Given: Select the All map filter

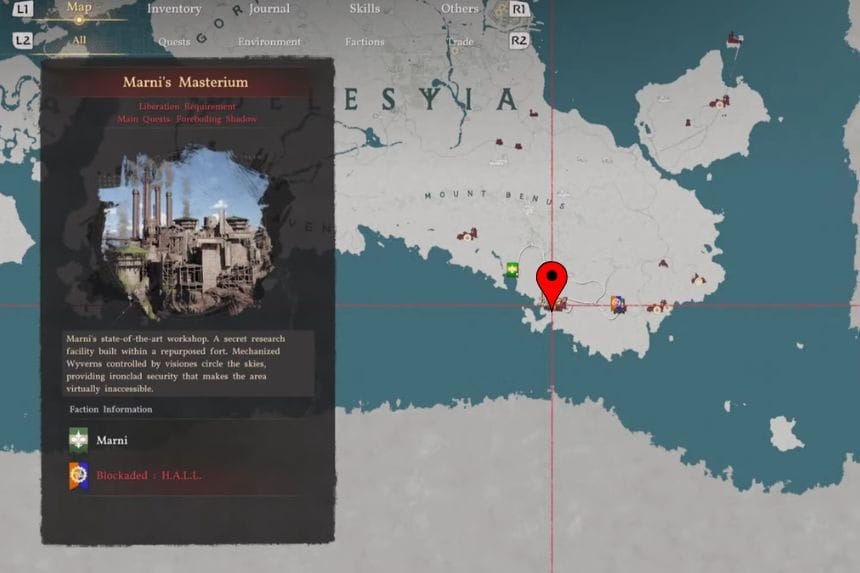Looking at the screenshot, I should click(79, 41).
